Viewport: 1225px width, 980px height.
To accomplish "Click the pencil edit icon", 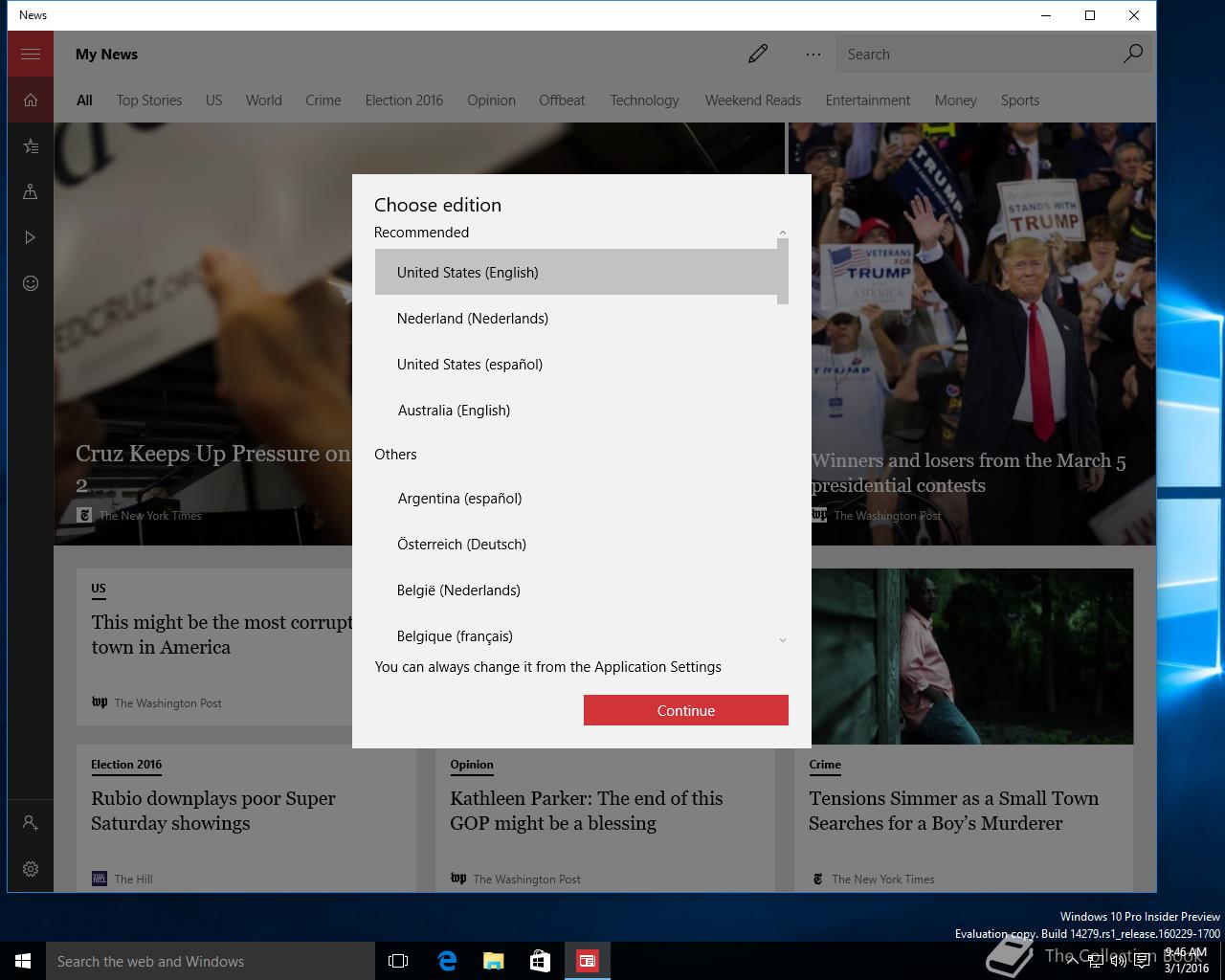I will 758,54.
